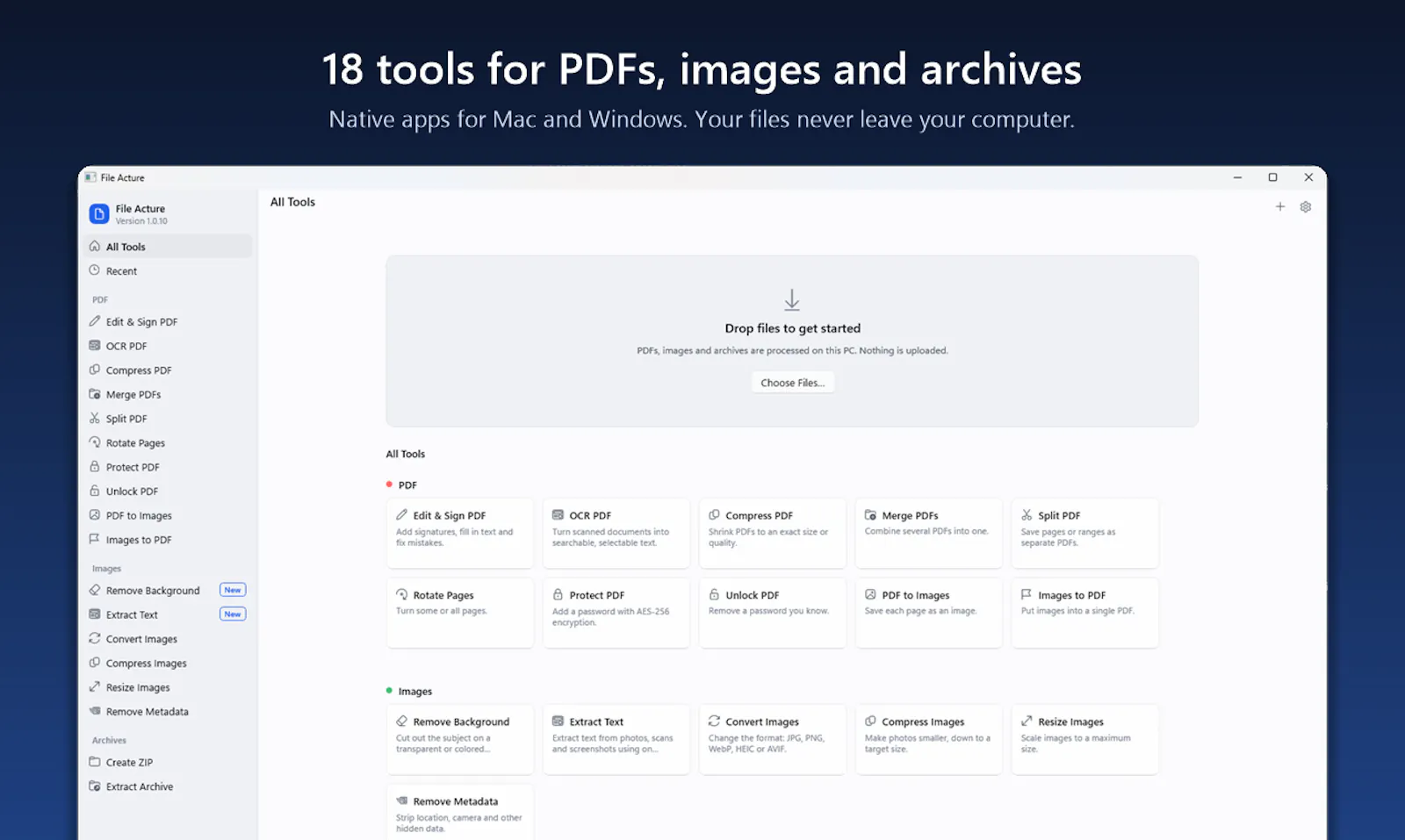This screenshot has width=1405, height=840.
Task: Click the folder icon beside Create ZIP
Action: click(x=95, y=762)
